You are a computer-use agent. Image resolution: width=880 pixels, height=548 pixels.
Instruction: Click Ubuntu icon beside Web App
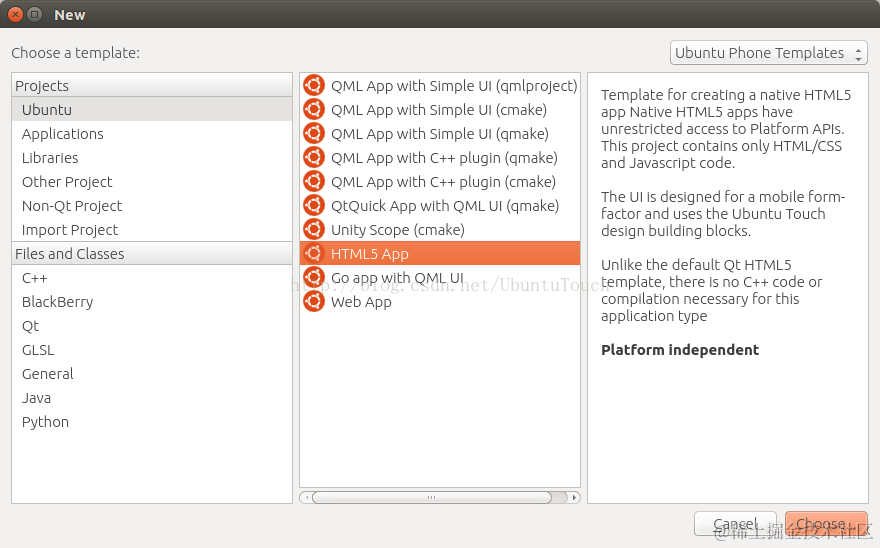coord(314,302)
